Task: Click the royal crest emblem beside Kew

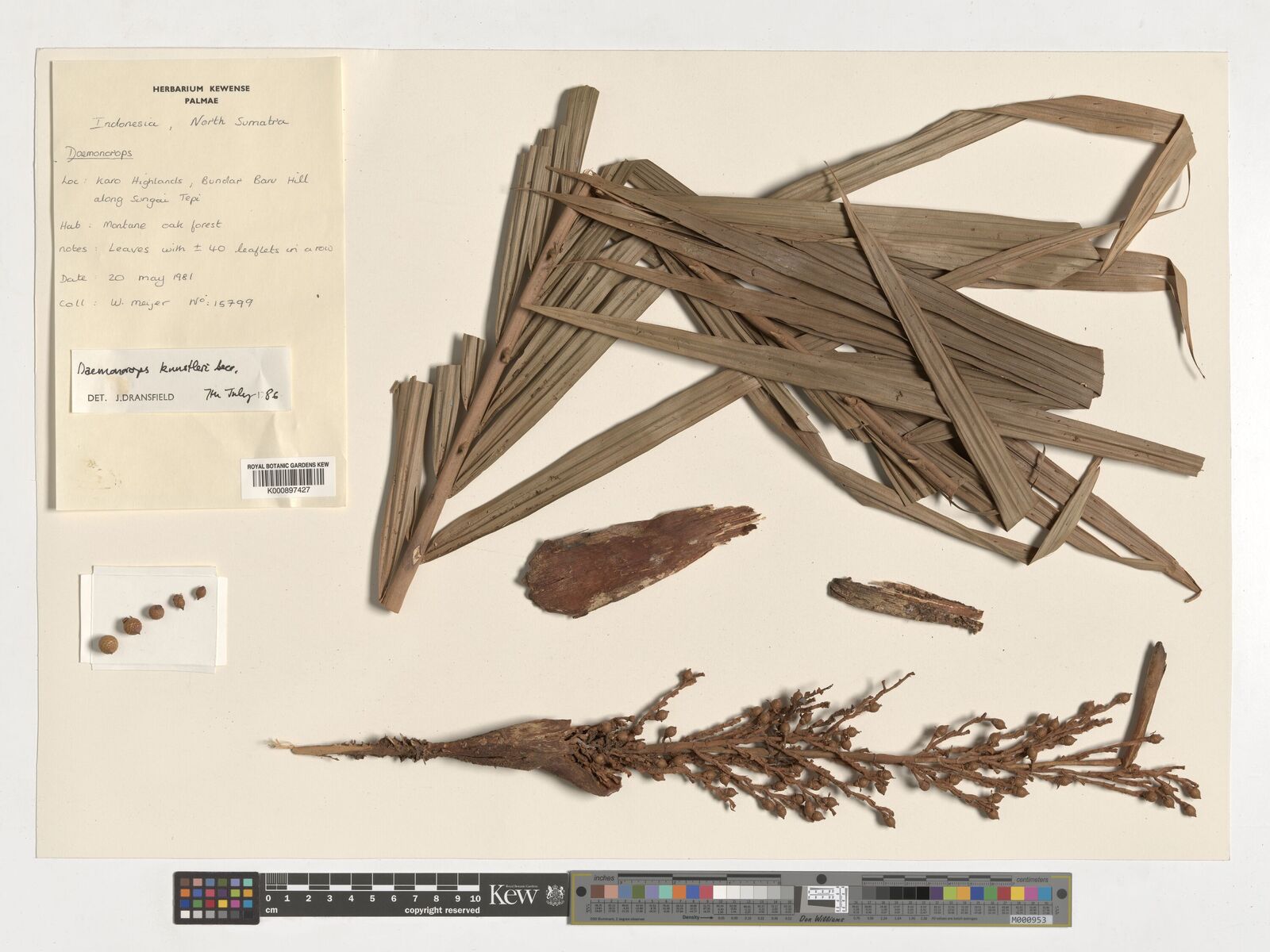Action: [555, 896]
